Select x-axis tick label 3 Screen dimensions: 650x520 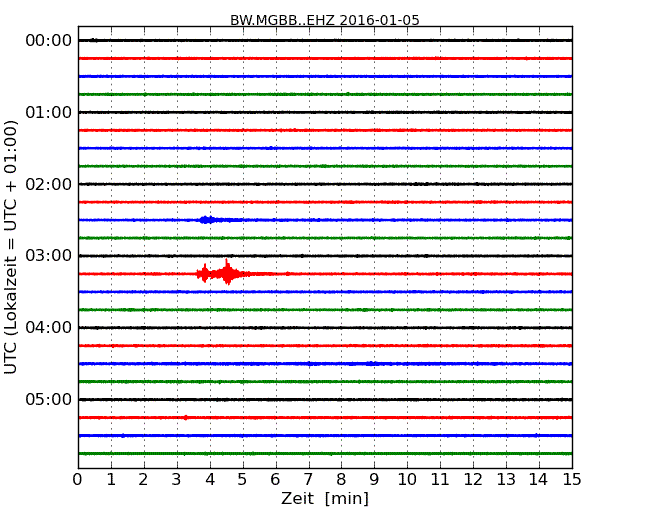tap(177, 480)
